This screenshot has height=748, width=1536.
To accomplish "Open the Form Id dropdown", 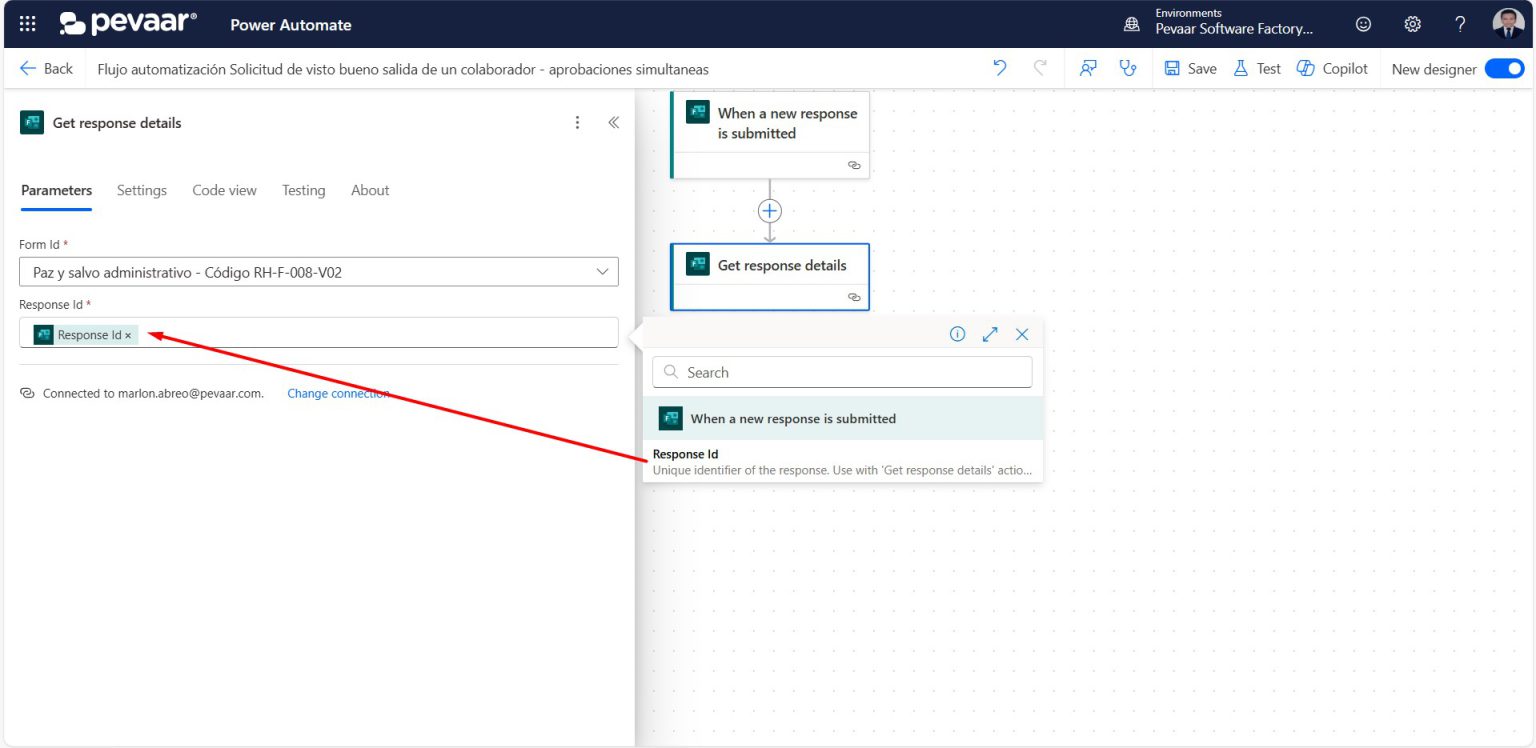I will 602,271.
